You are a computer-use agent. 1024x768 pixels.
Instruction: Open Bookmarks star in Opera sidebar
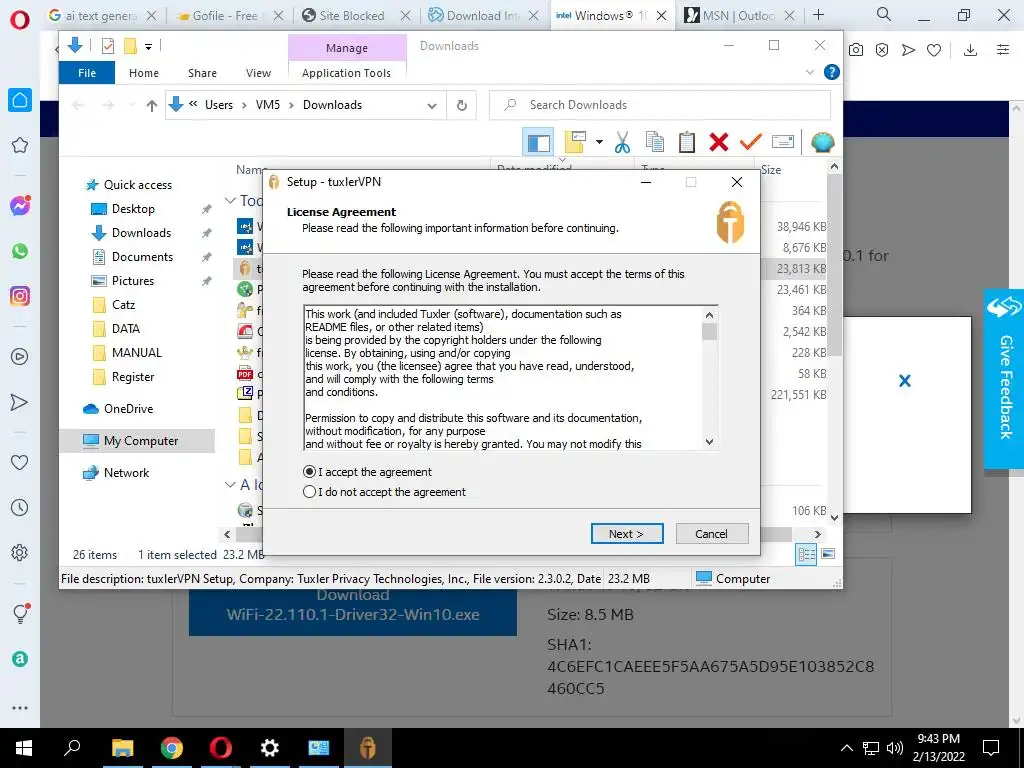(20, 145)
